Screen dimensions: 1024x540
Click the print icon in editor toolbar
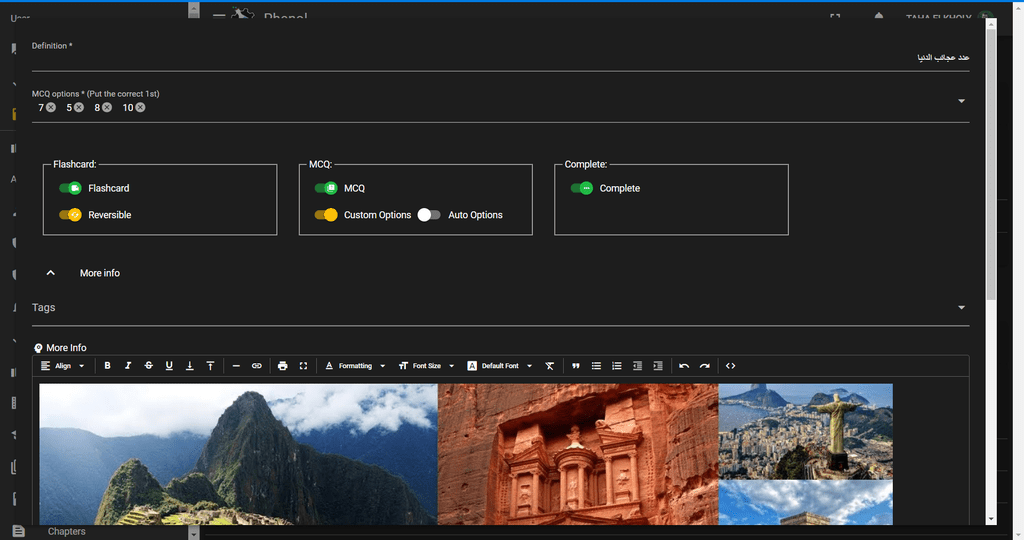[283, 366]
